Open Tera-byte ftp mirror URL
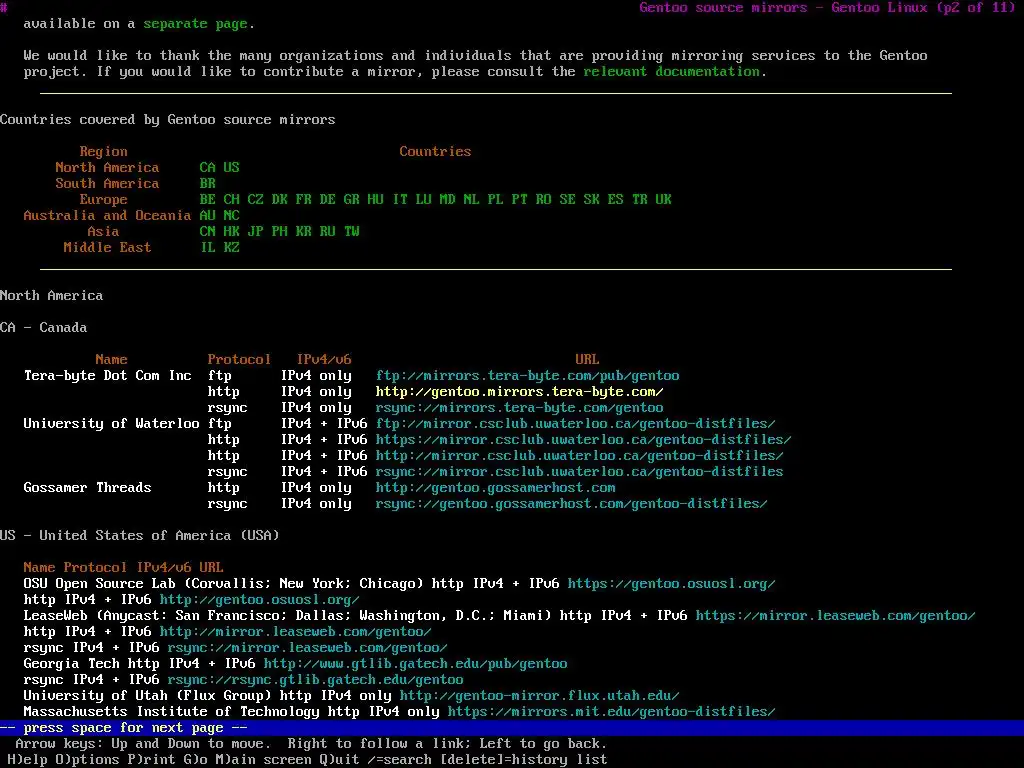Image resolution: width=1024 pixels, height=768 pixels. coord(528,376)
